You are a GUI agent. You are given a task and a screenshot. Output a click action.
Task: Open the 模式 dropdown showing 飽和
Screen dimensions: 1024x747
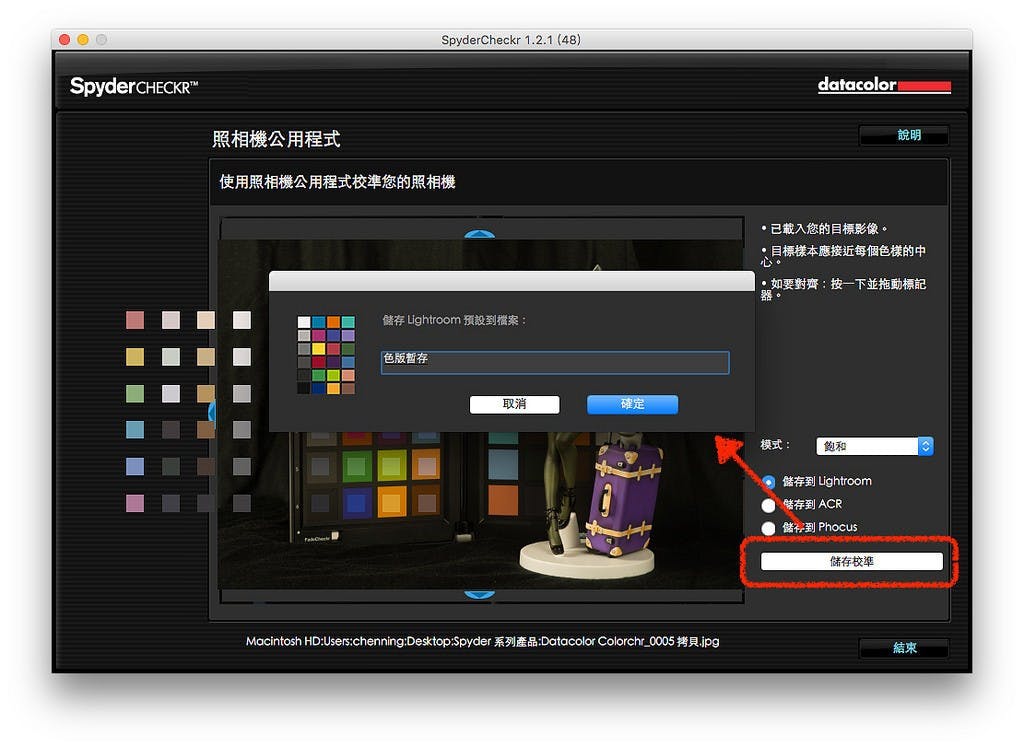[874, 446]
